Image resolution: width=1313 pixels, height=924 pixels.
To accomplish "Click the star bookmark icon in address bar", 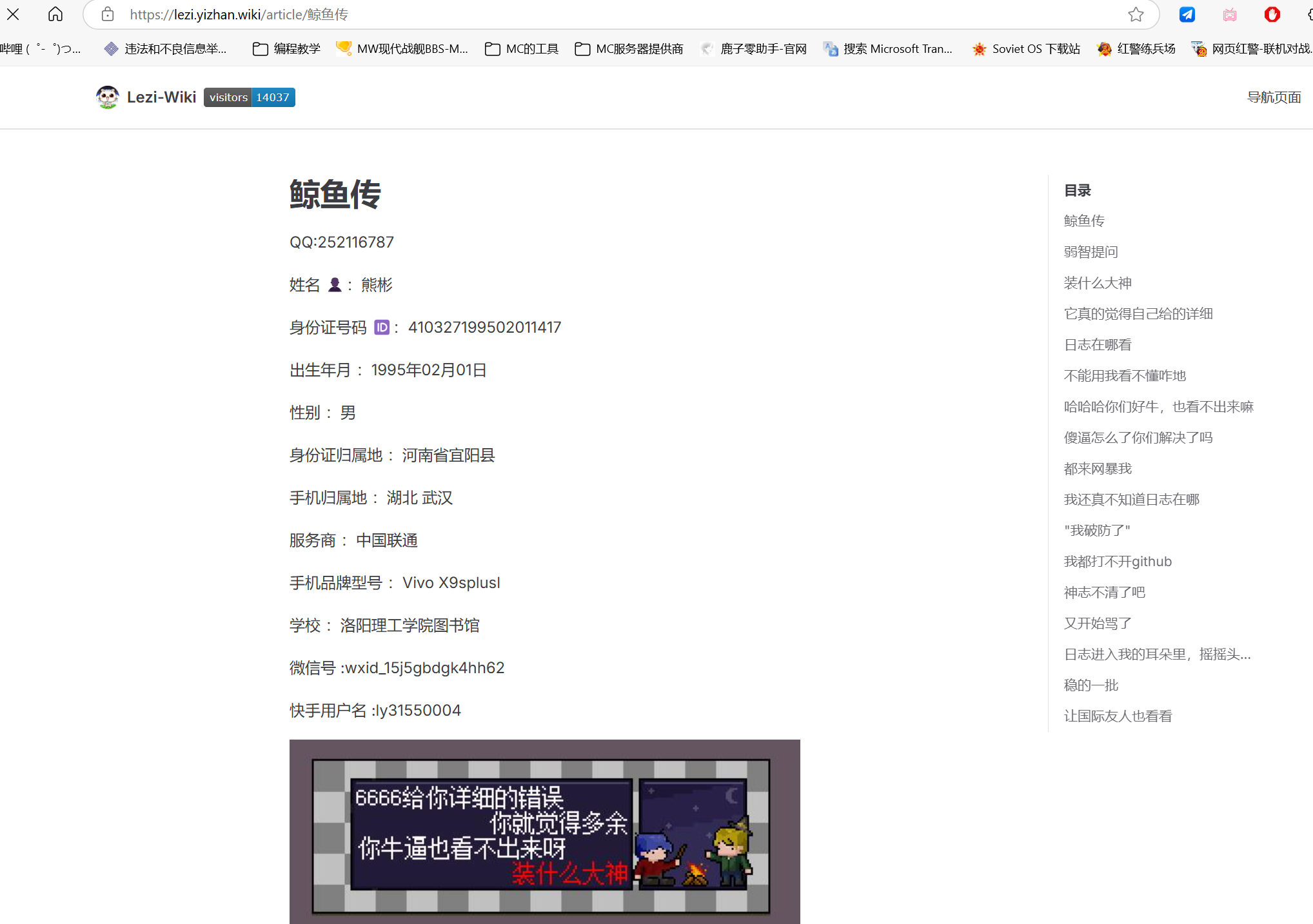I will [x=1136, y=14].
